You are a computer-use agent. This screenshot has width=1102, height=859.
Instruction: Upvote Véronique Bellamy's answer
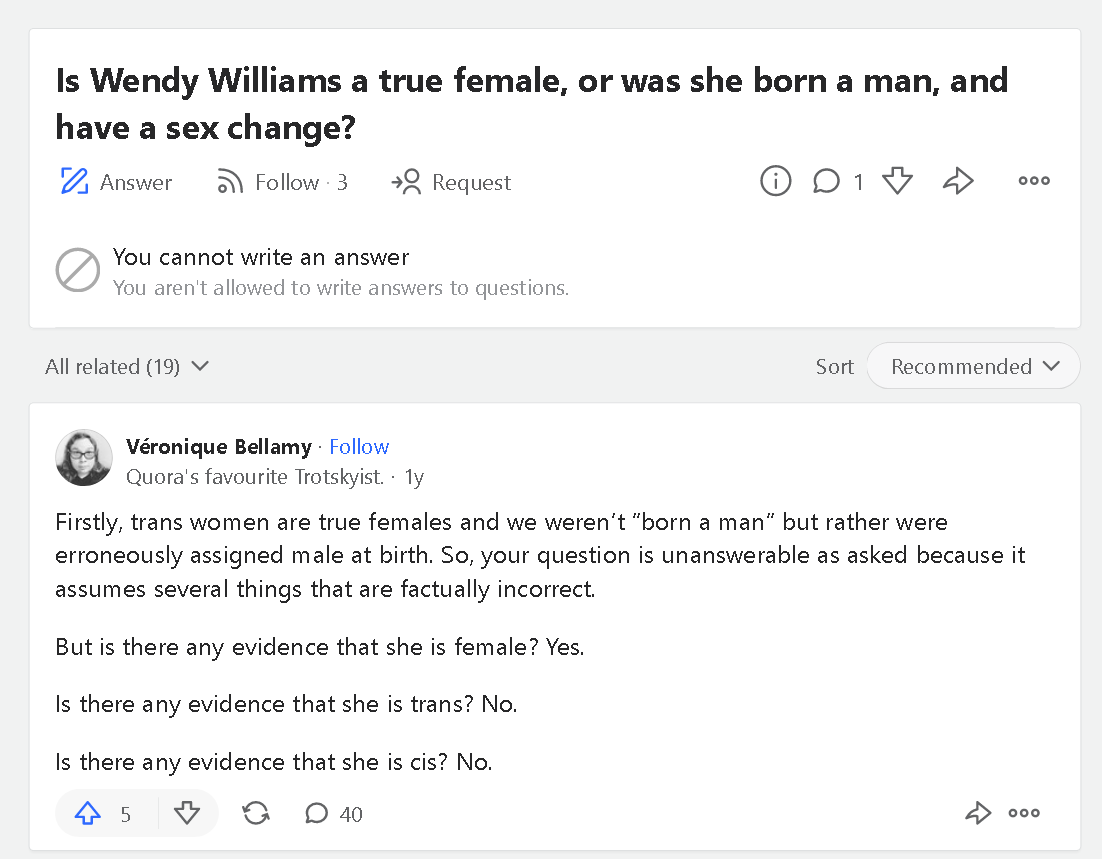[x=88, y=813]
